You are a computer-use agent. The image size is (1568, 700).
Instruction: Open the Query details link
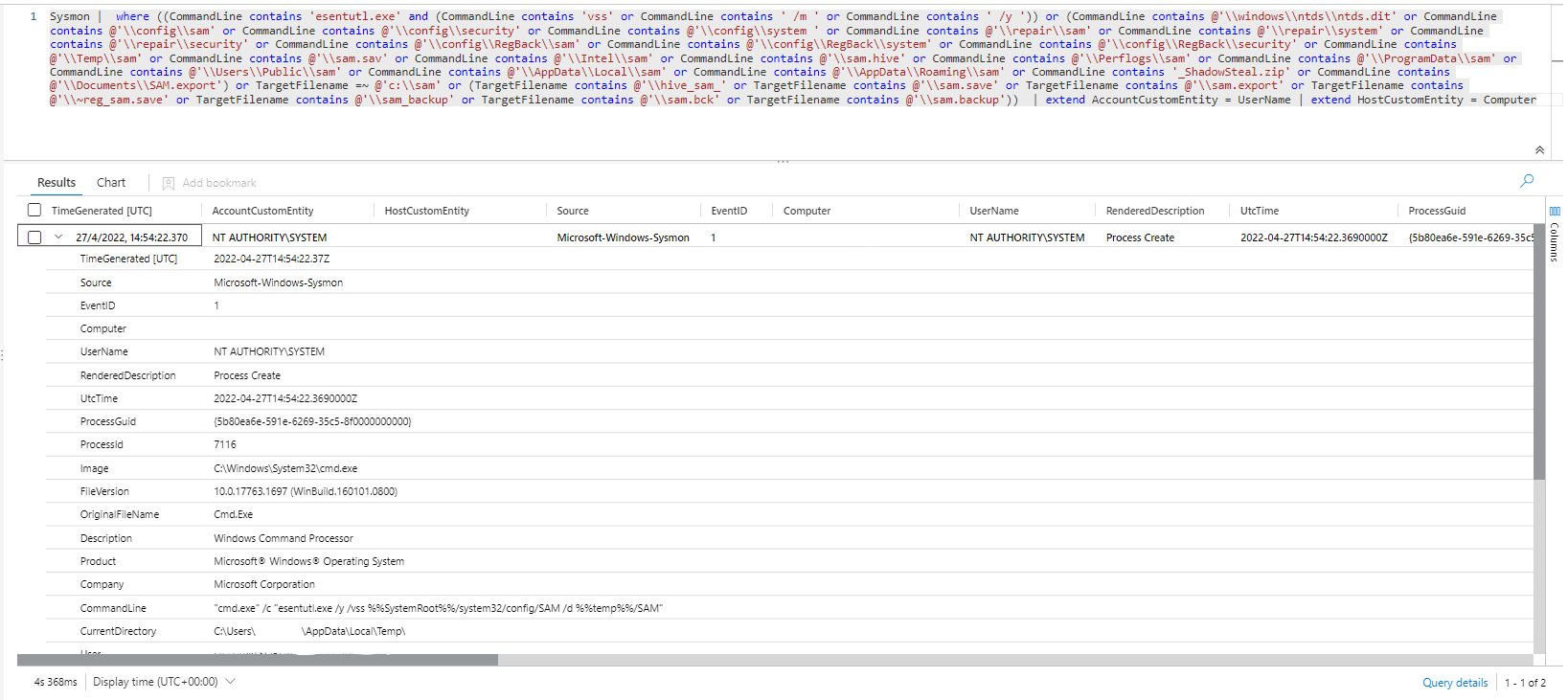(1454, 683)
